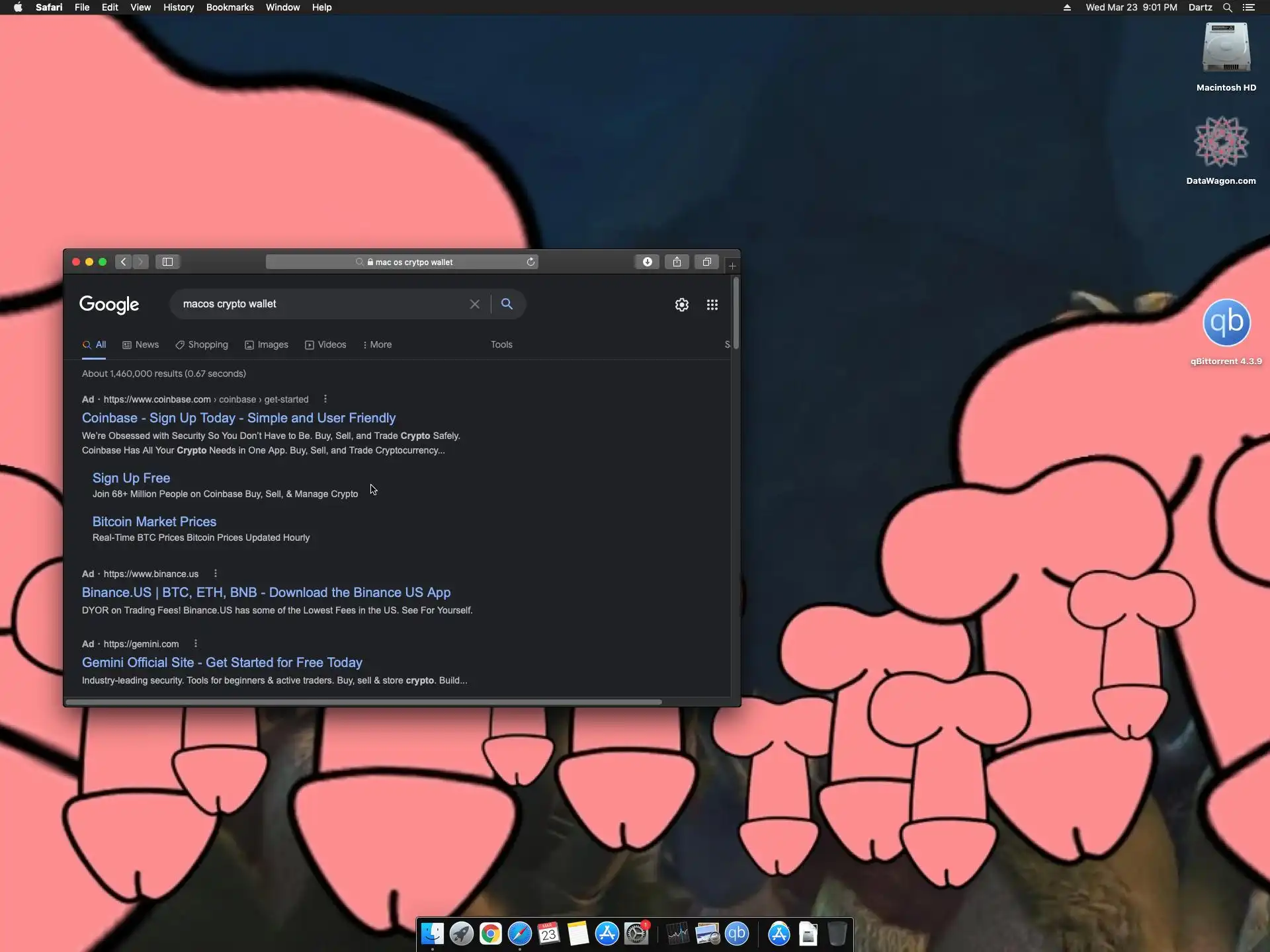Click the Bitcoin Market Prices link
The width and height of the screenshot is (1270, 952).
pyautogui.click(x=154, y=522)
